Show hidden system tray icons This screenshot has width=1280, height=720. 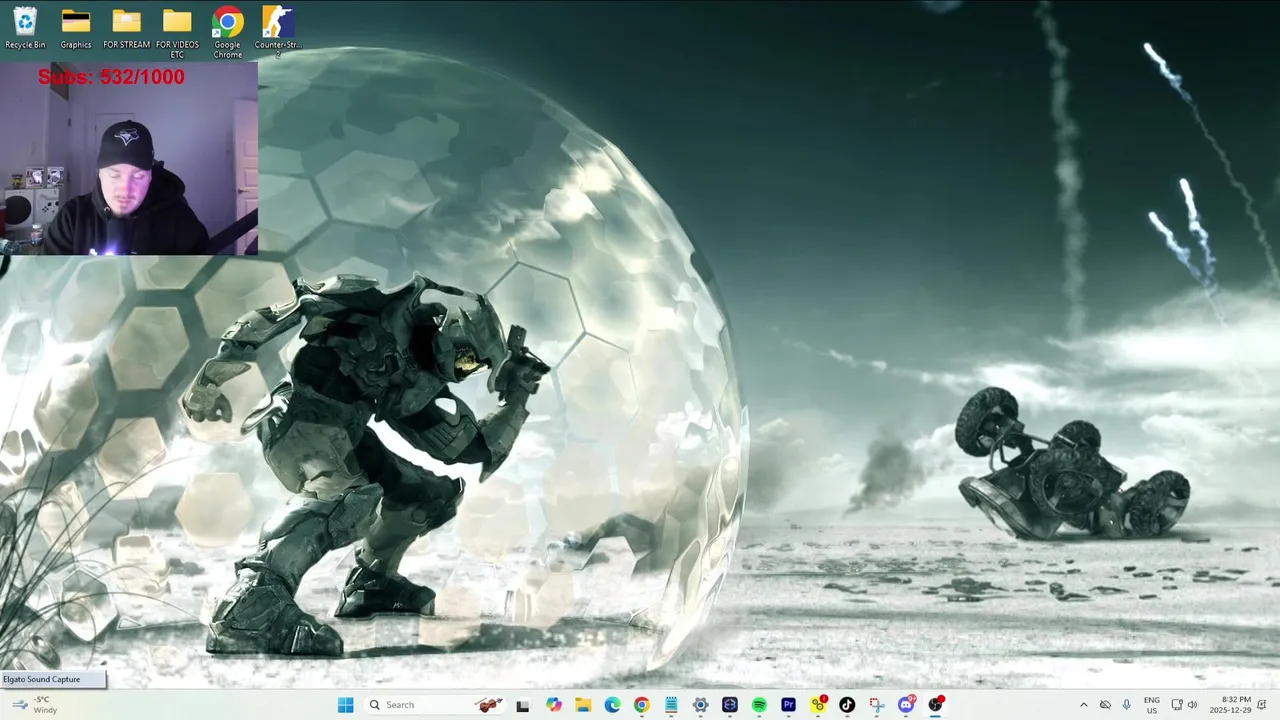pyautogui.click(x=1083, y=705)
